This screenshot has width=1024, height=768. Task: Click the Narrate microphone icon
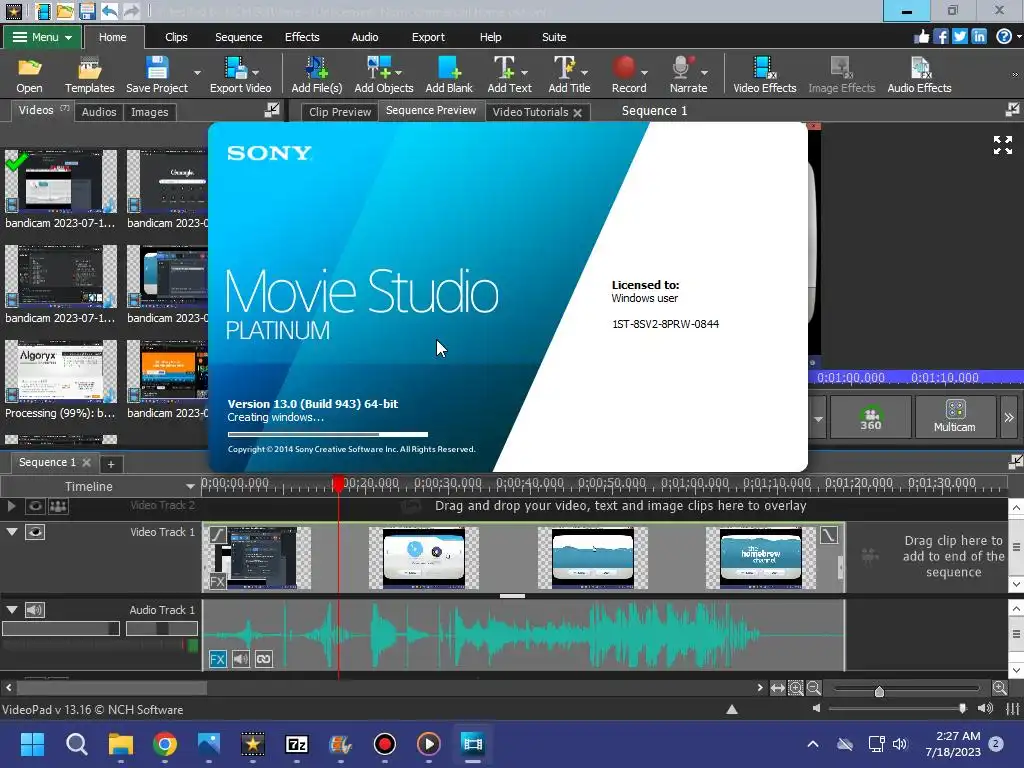pos(681,68)
